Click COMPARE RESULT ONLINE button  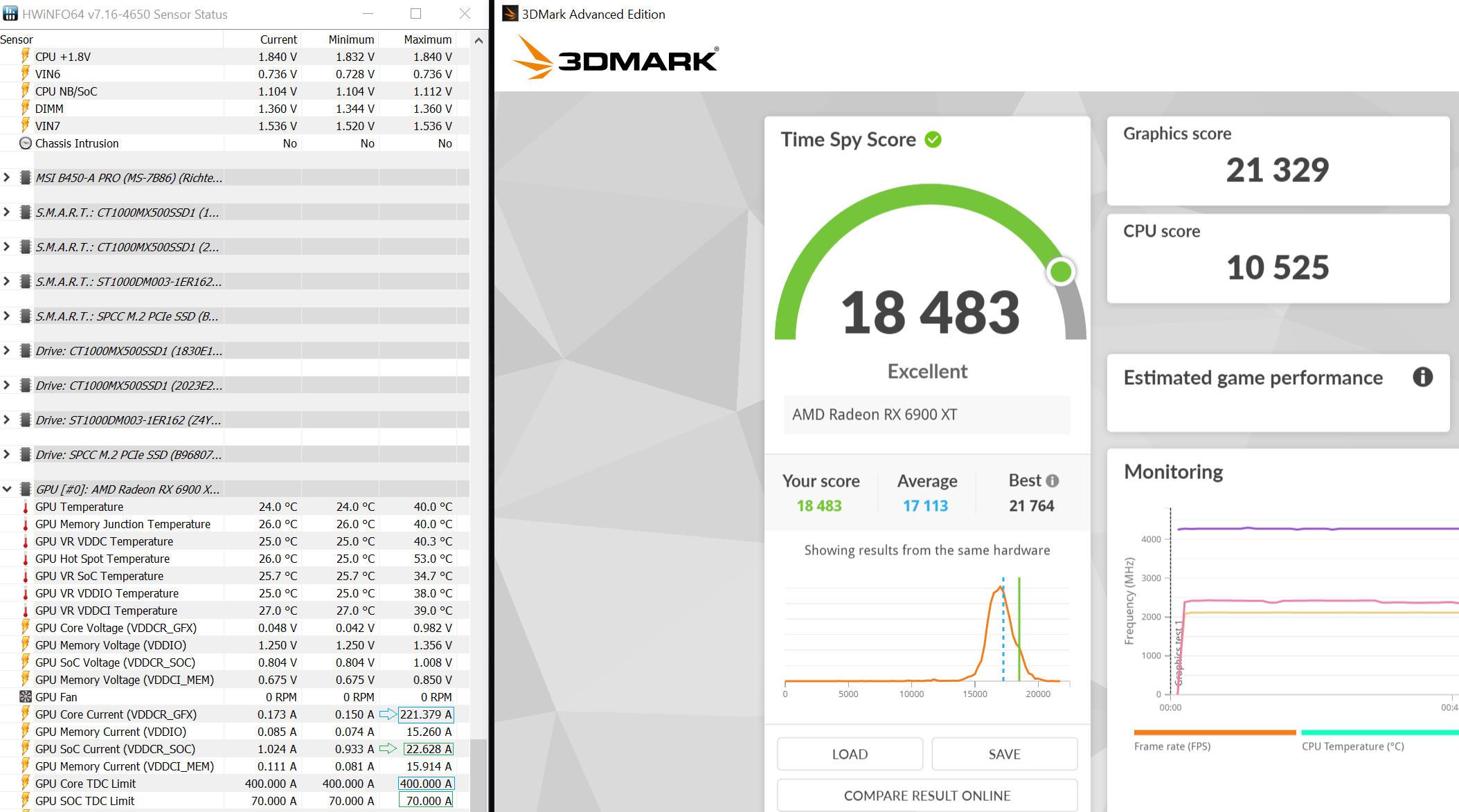[x=927, y=795]
